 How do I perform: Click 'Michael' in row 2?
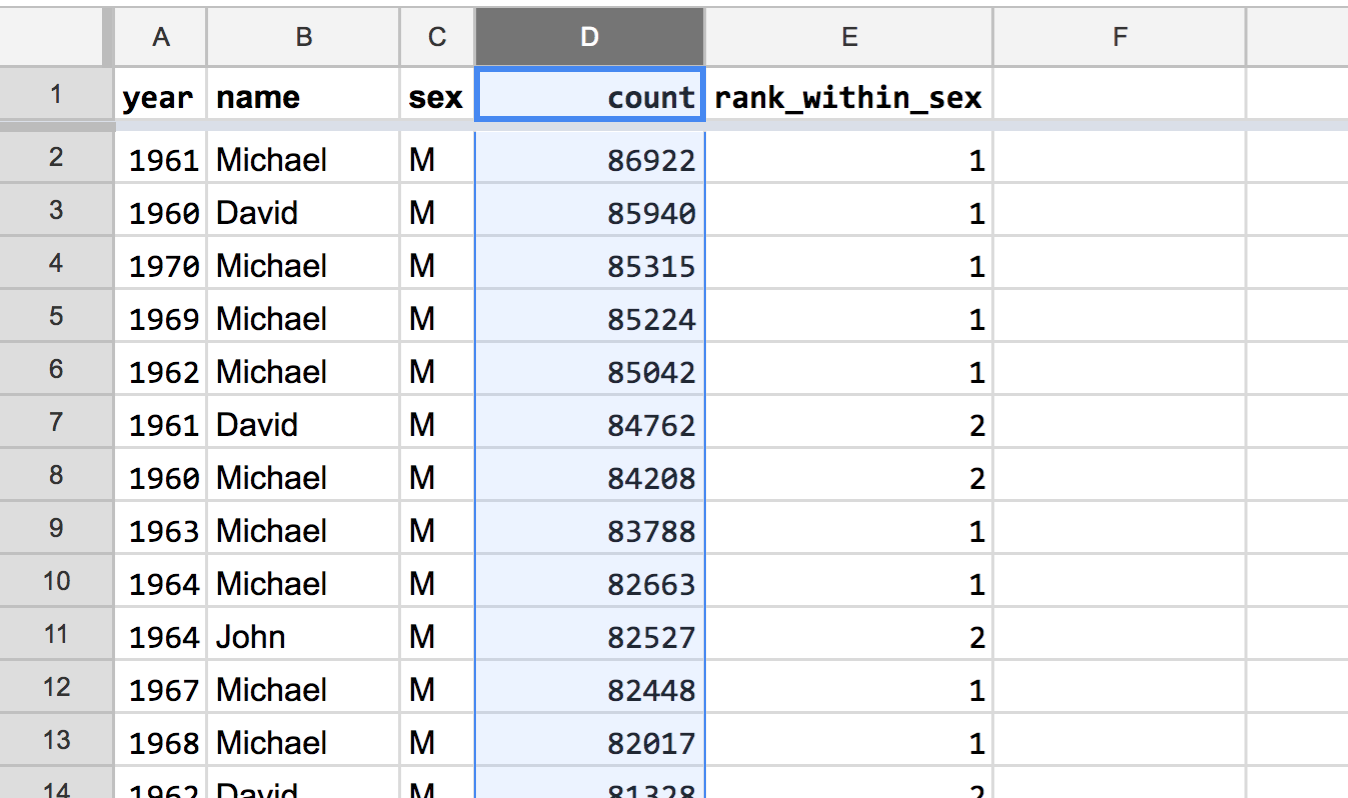coord(304,159)
